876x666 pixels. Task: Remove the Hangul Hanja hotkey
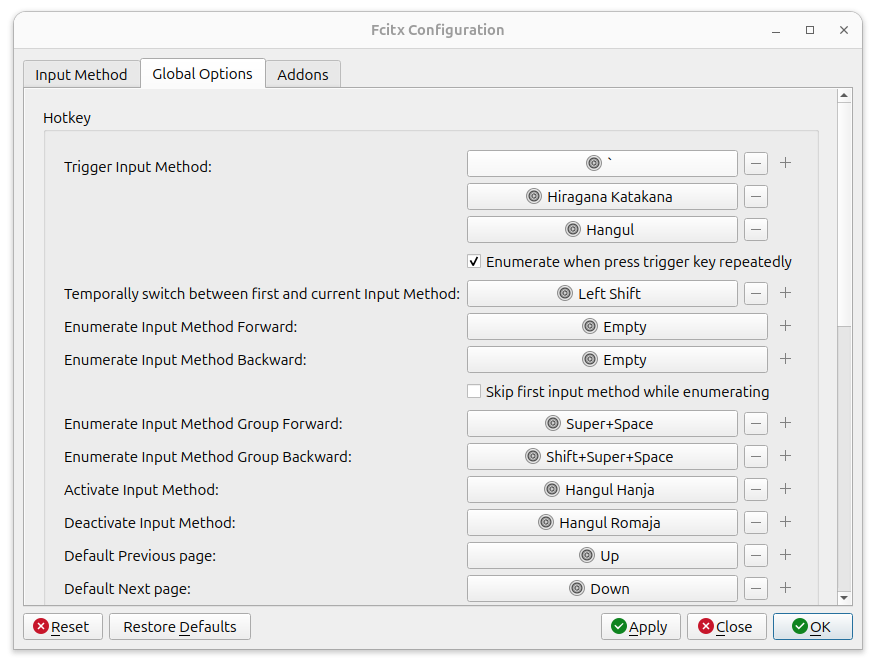pyautogui.click(x=755, y=489)
